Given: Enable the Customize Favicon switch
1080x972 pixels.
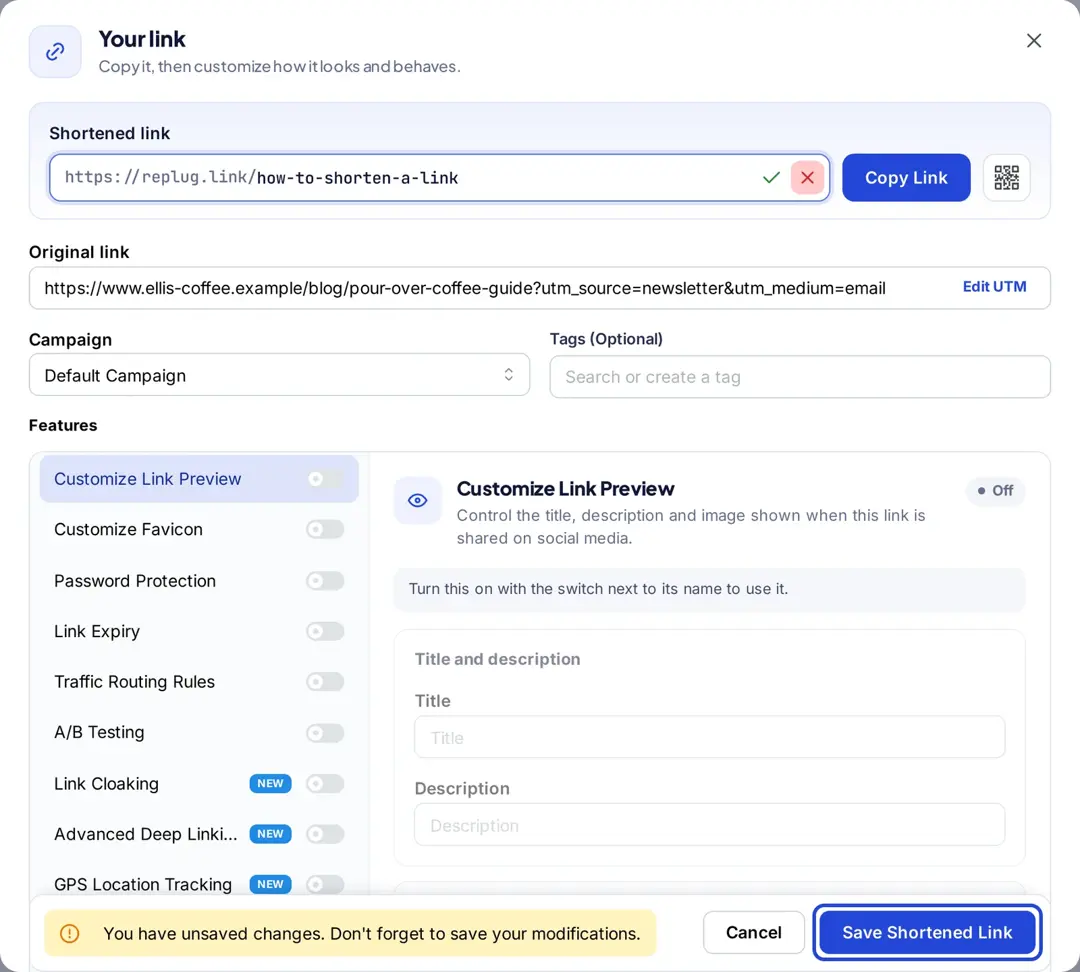Looking at the screenshot, I should coord(325,529).
